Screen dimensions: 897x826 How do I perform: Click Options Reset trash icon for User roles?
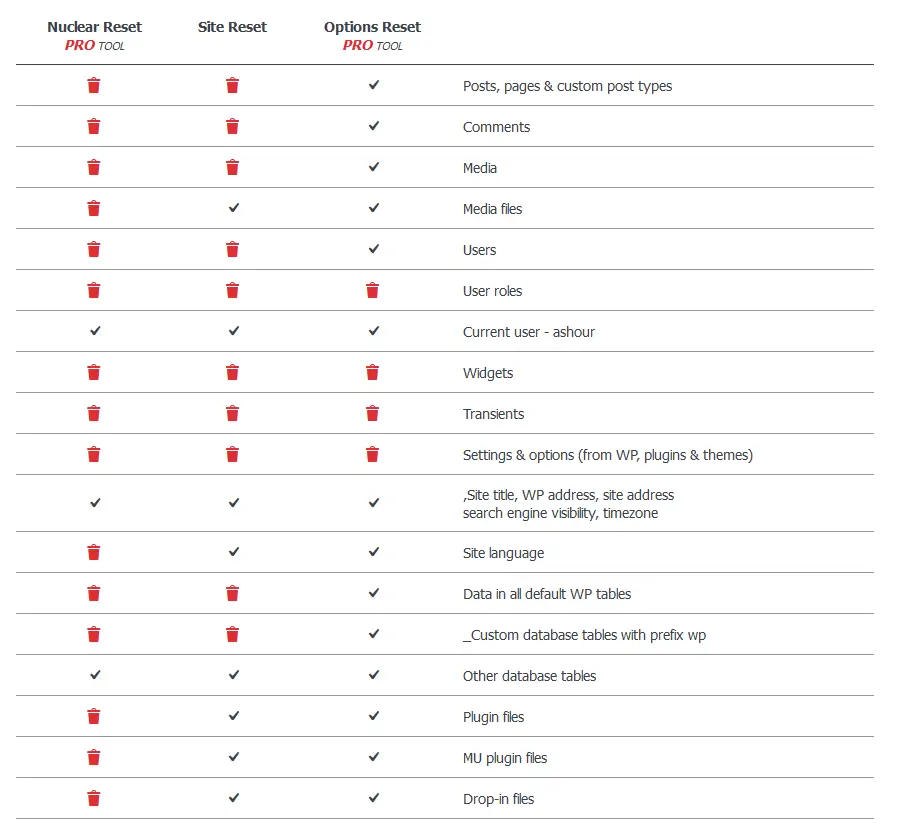(x=373, y=291)
